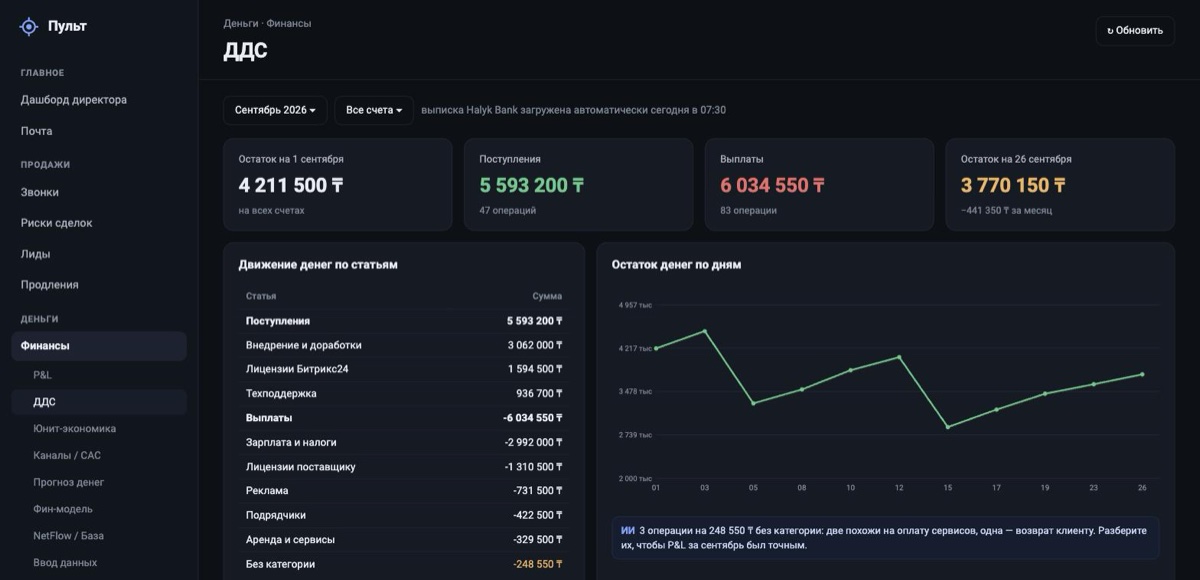Click the chart point for day 15

(x=947, y=427)
